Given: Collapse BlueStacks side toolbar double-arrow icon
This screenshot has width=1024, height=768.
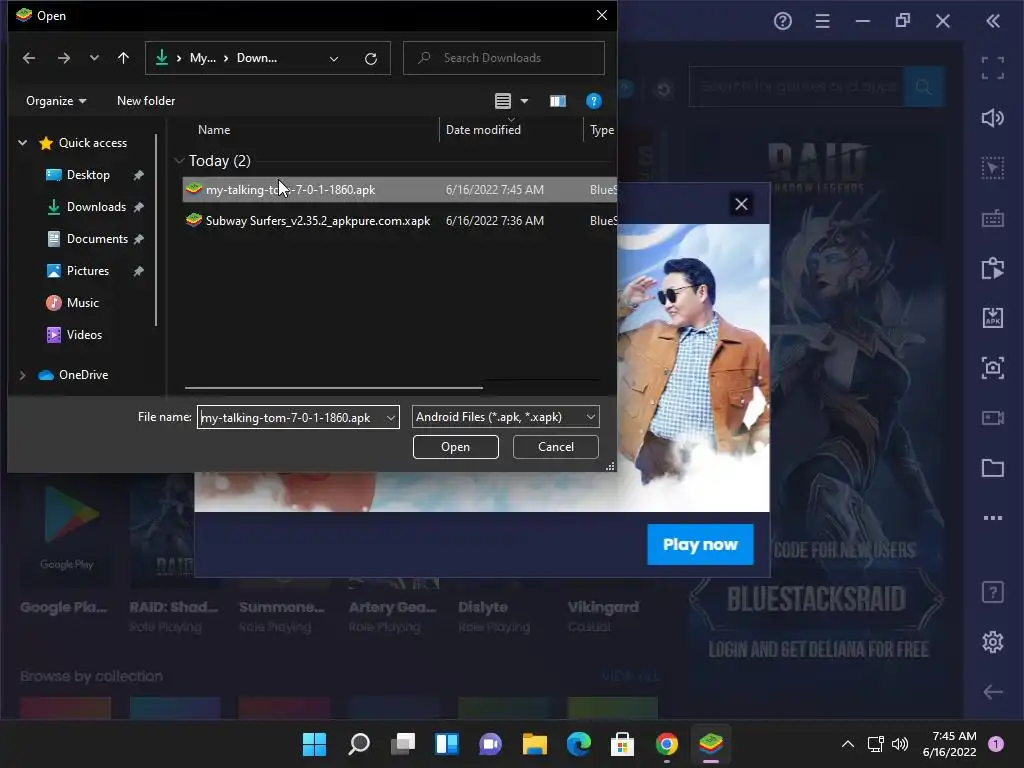Looking at the screenshot, I should point(992,21).
